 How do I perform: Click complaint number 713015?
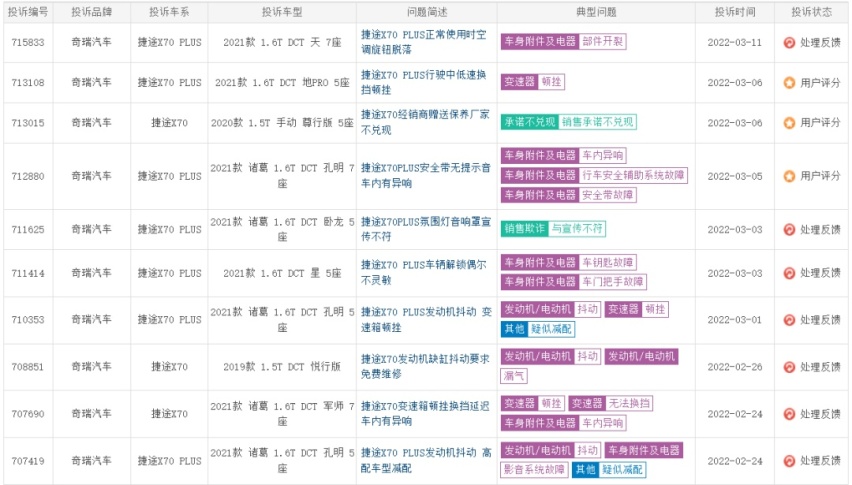(28, 123)
